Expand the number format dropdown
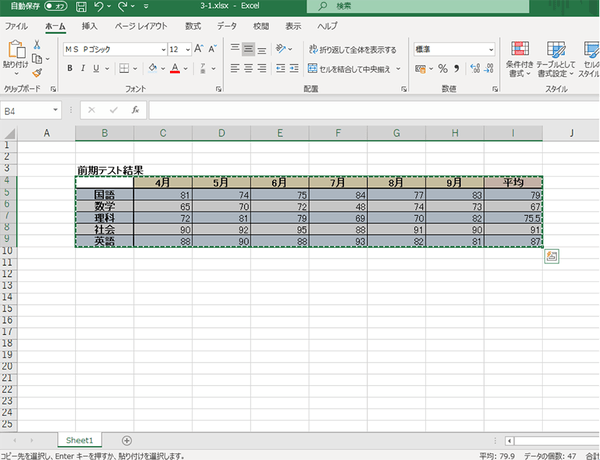Screen dimensions: 600x460 [490, 48]
